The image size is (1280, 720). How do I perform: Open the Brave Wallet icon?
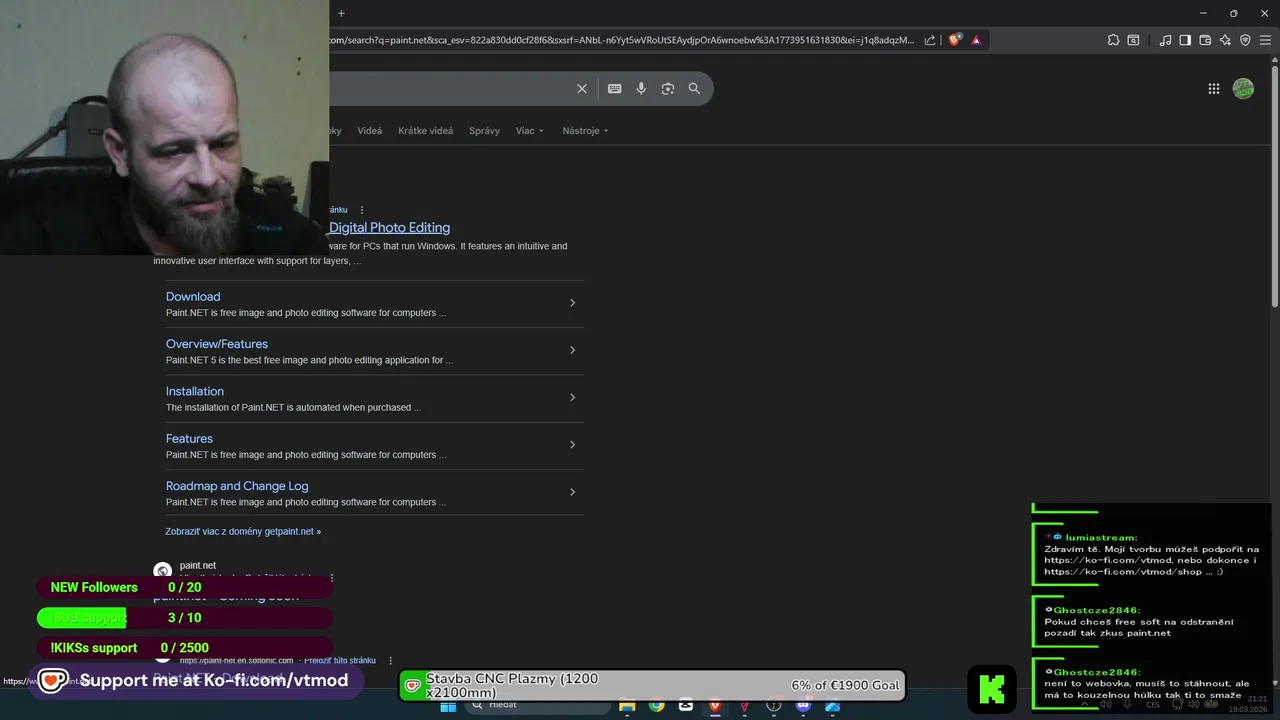point(1205,40)
